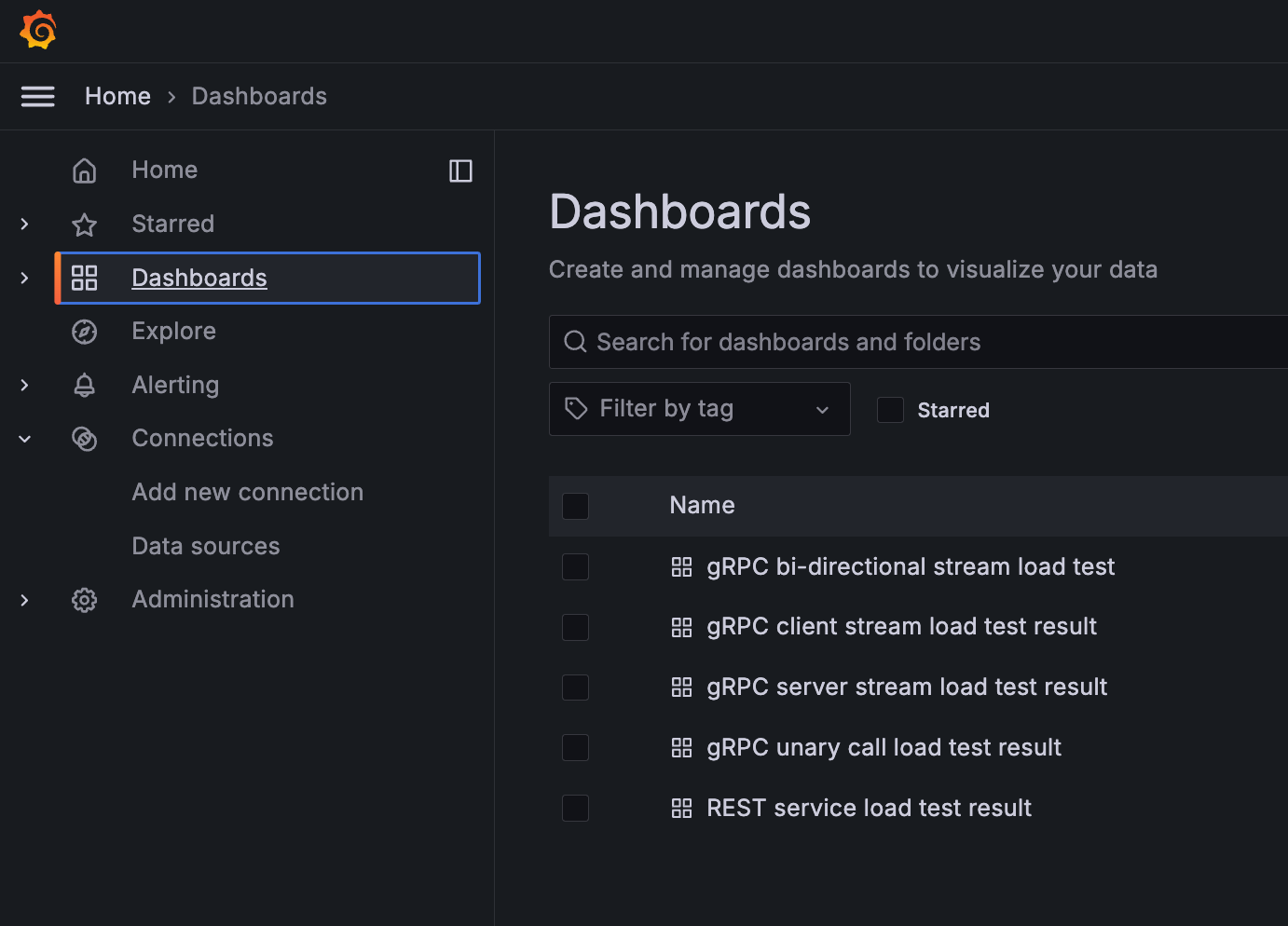Viewport: 1288px width, 926px height.
Task: Toggle the hamburger navigation menu
Action: (x=38, y=97)
